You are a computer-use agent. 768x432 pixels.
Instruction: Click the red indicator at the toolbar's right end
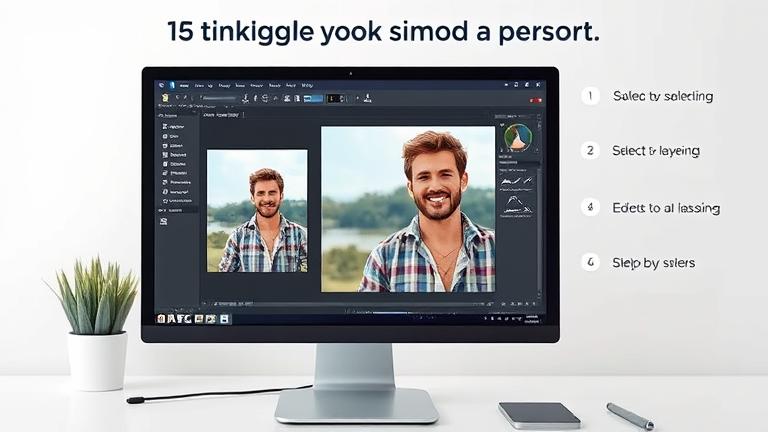[536, 100]
